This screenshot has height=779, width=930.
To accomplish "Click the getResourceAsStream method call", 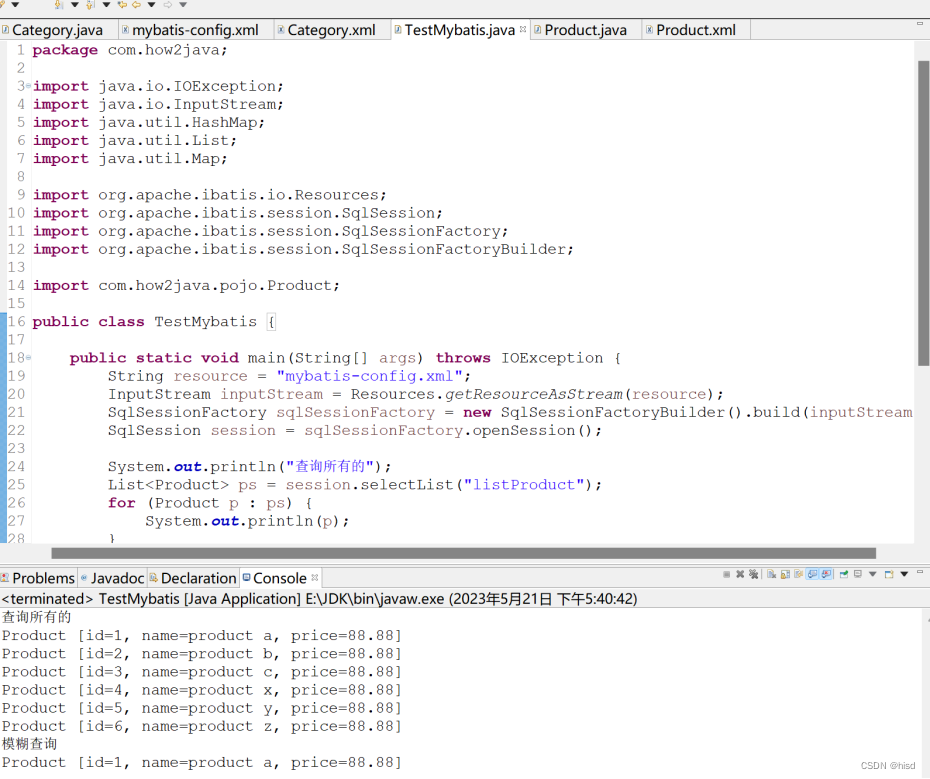I will coord(533,394).
